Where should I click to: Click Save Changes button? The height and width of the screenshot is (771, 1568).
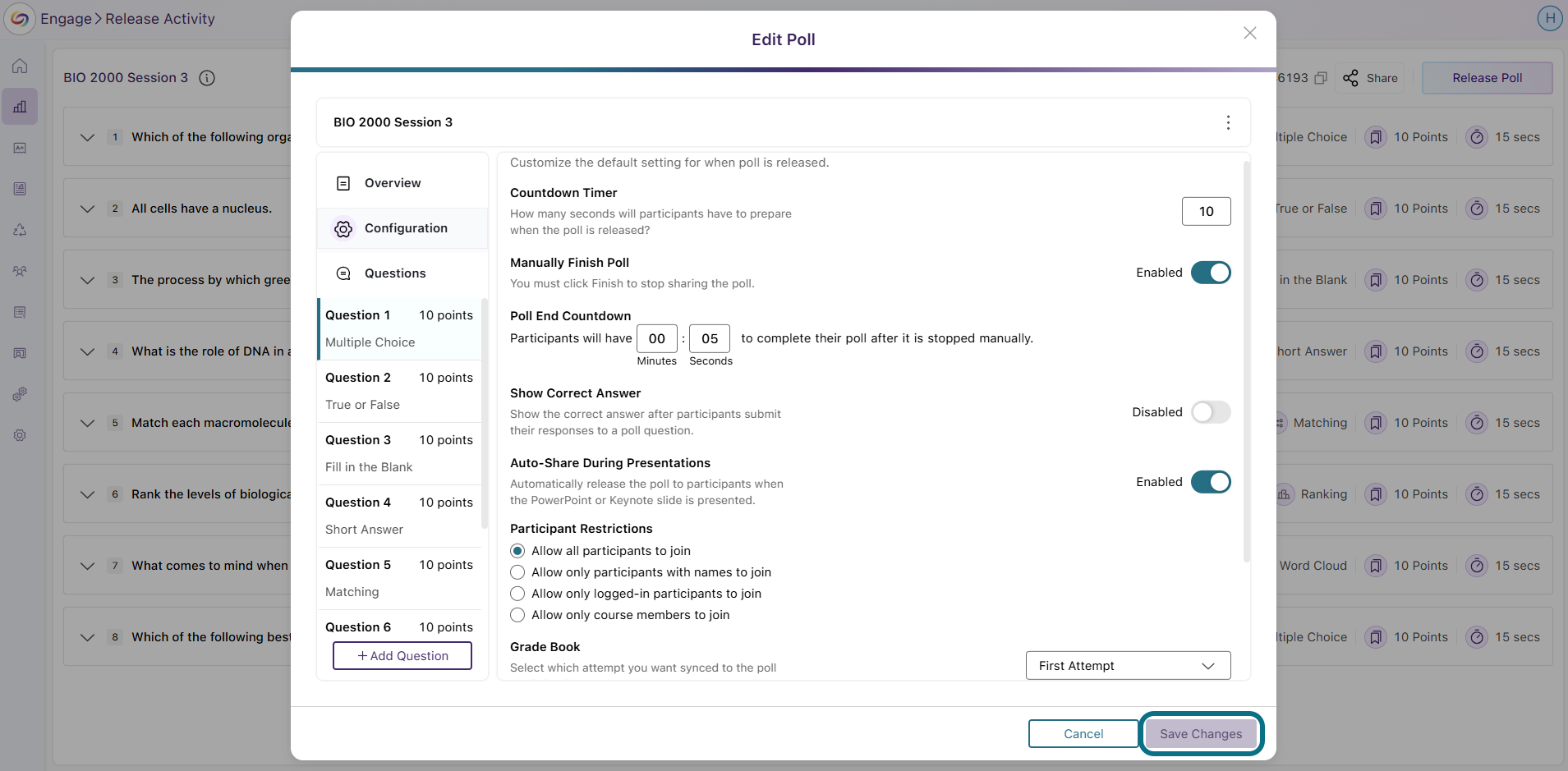pos(1201,734)
